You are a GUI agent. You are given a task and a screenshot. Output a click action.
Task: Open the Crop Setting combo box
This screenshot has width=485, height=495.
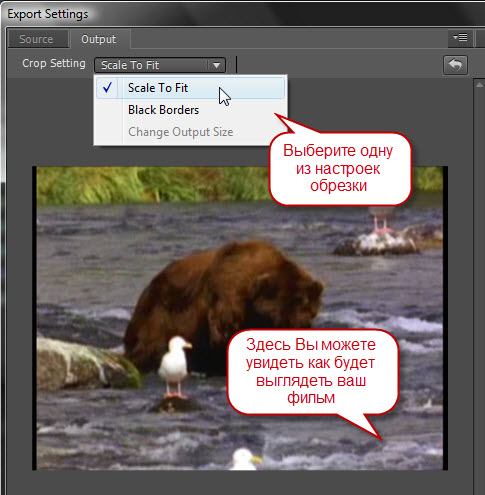click(160, 65)
